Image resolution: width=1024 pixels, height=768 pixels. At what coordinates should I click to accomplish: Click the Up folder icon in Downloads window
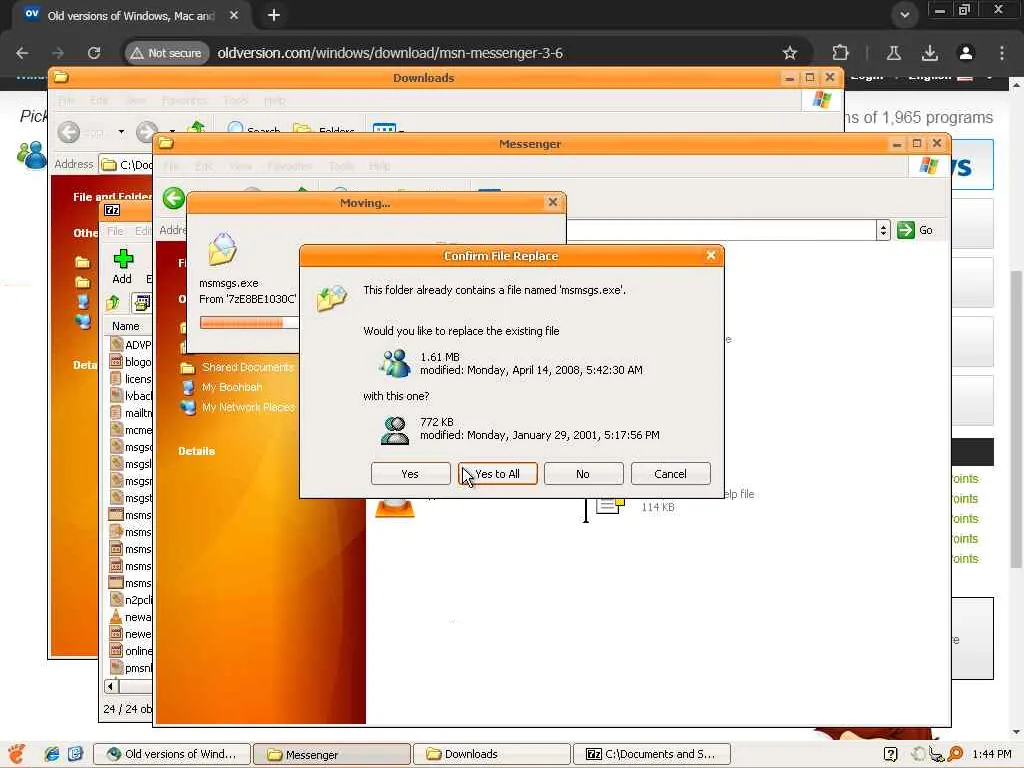(x=196, y=128)
